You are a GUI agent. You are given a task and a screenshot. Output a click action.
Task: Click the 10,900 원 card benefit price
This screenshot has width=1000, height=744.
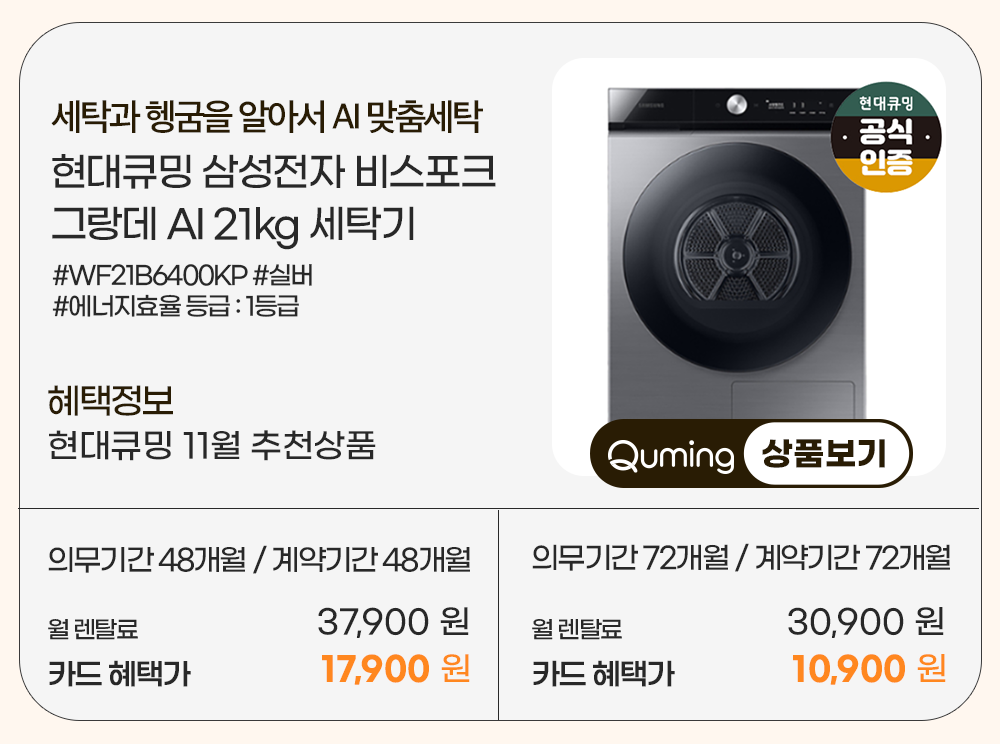pyautogui.click(x=869, y=669)
